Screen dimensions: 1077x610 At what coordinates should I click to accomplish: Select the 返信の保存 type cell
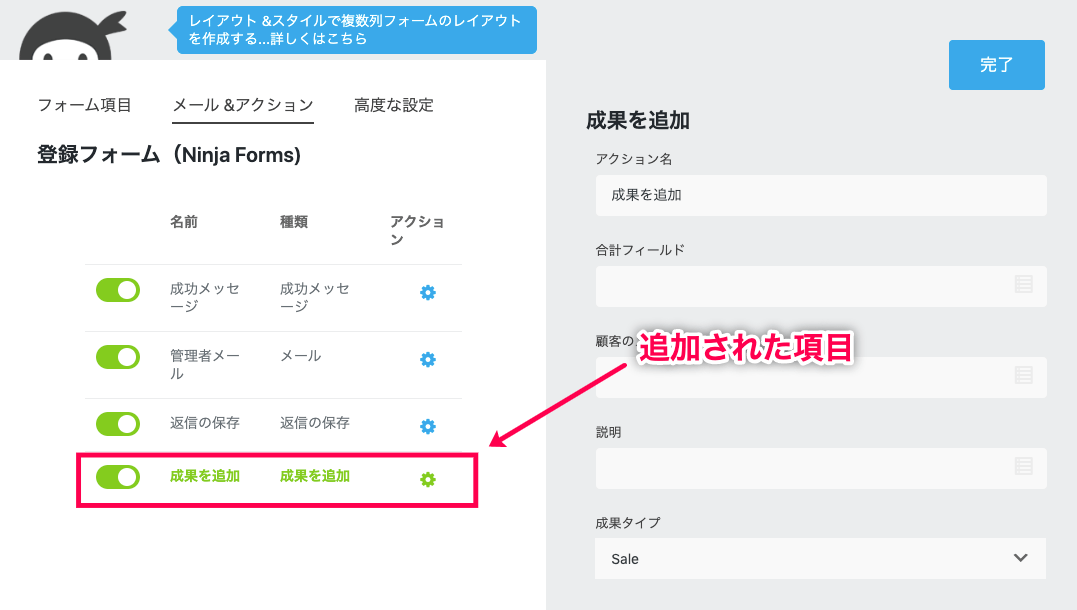pyautogui.click(x=315, y=423)
